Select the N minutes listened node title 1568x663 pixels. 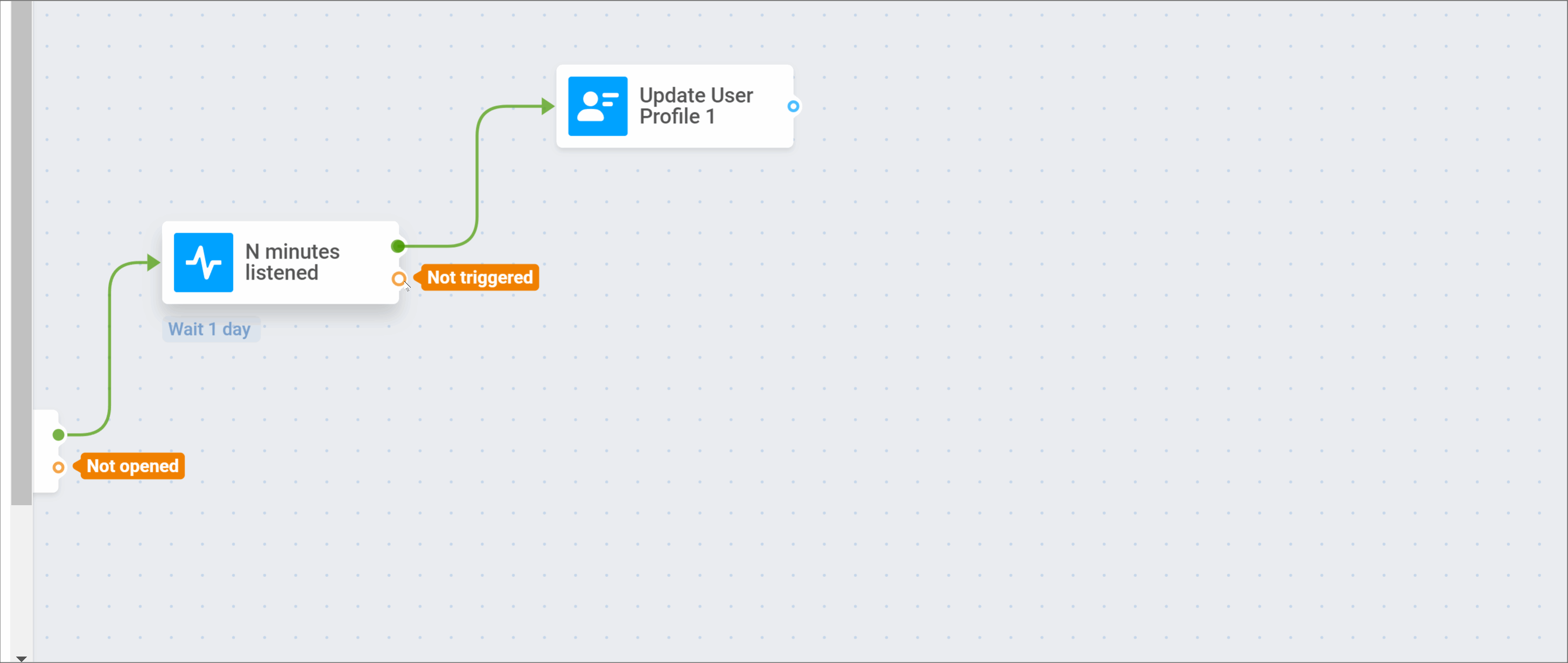point(292,262)
